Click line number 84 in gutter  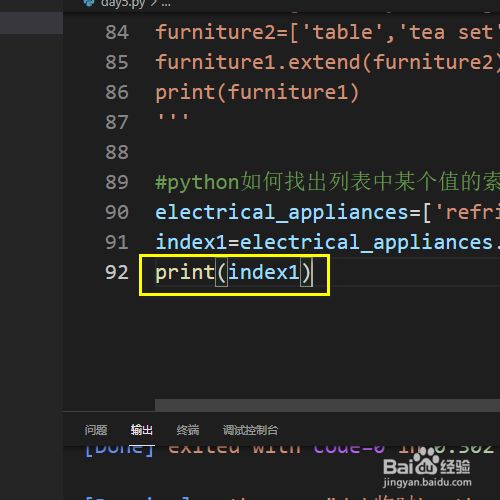click(x=117, y=32)
